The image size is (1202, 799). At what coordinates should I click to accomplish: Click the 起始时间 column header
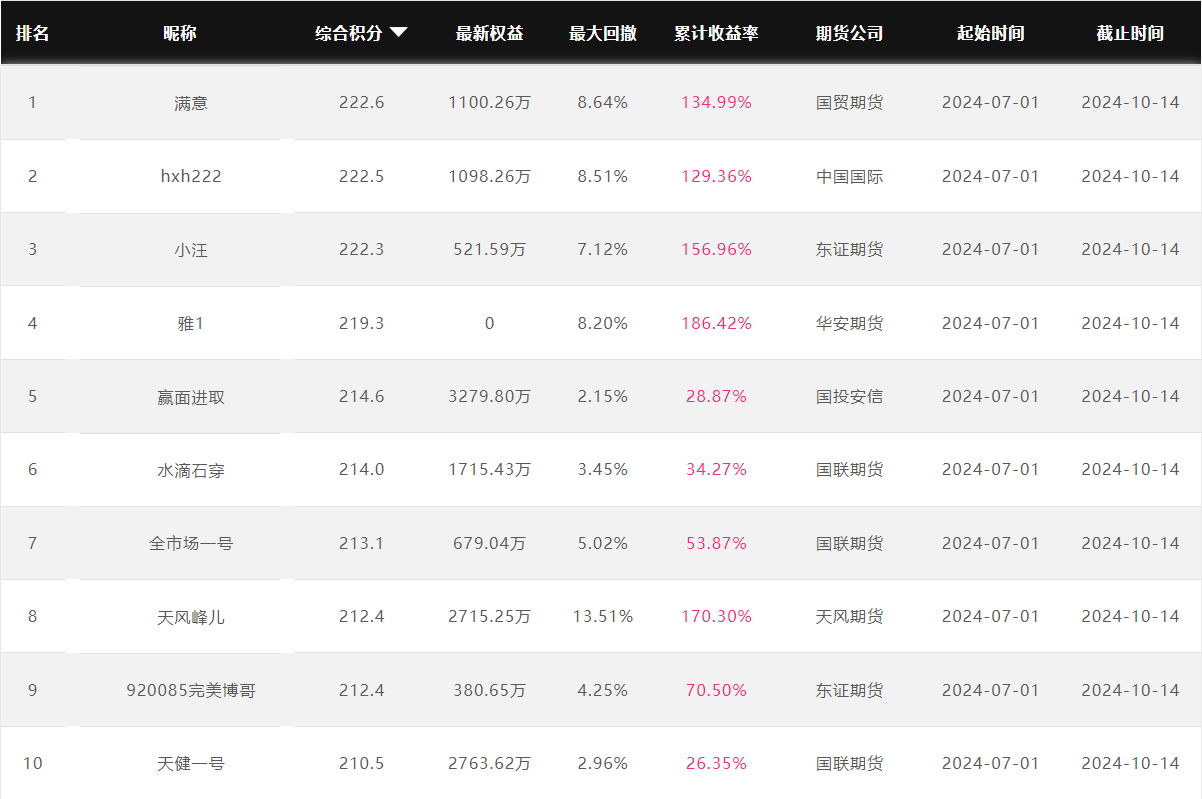tap(990, 33)
